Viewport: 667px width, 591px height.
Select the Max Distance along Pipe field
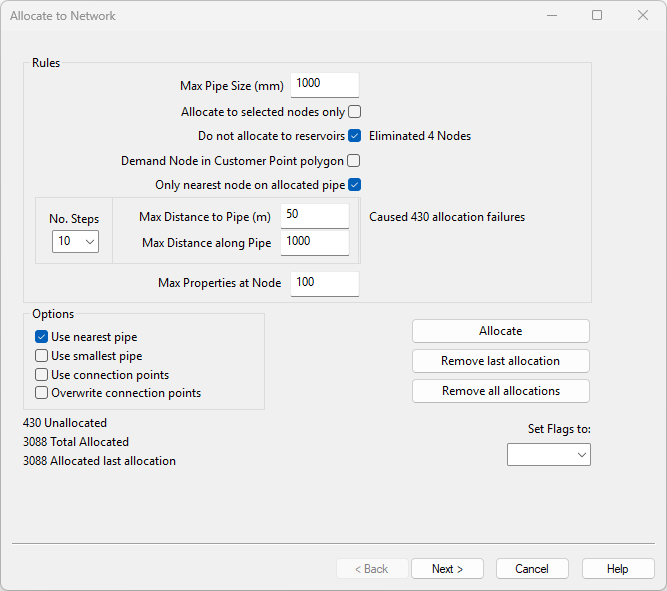coord(315,242)
